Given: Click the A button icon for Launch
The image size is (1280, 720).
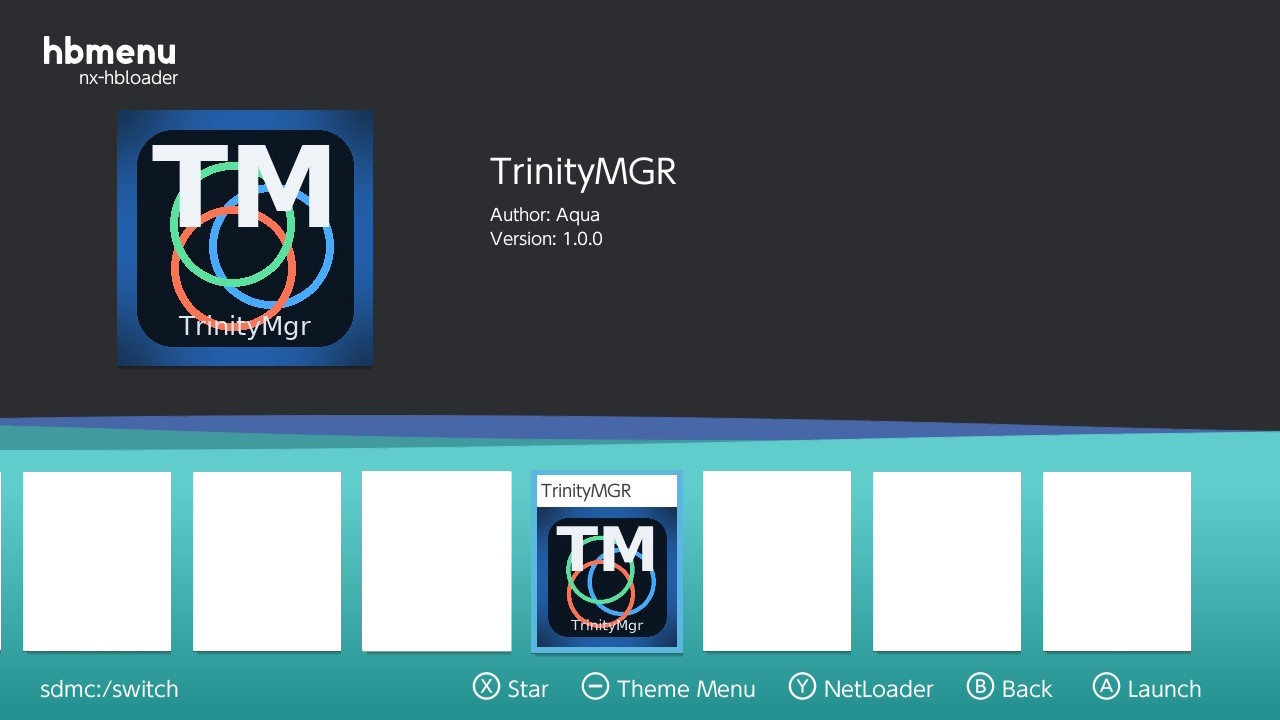Looking at the screenshot, I should (x=1105, y=687).
